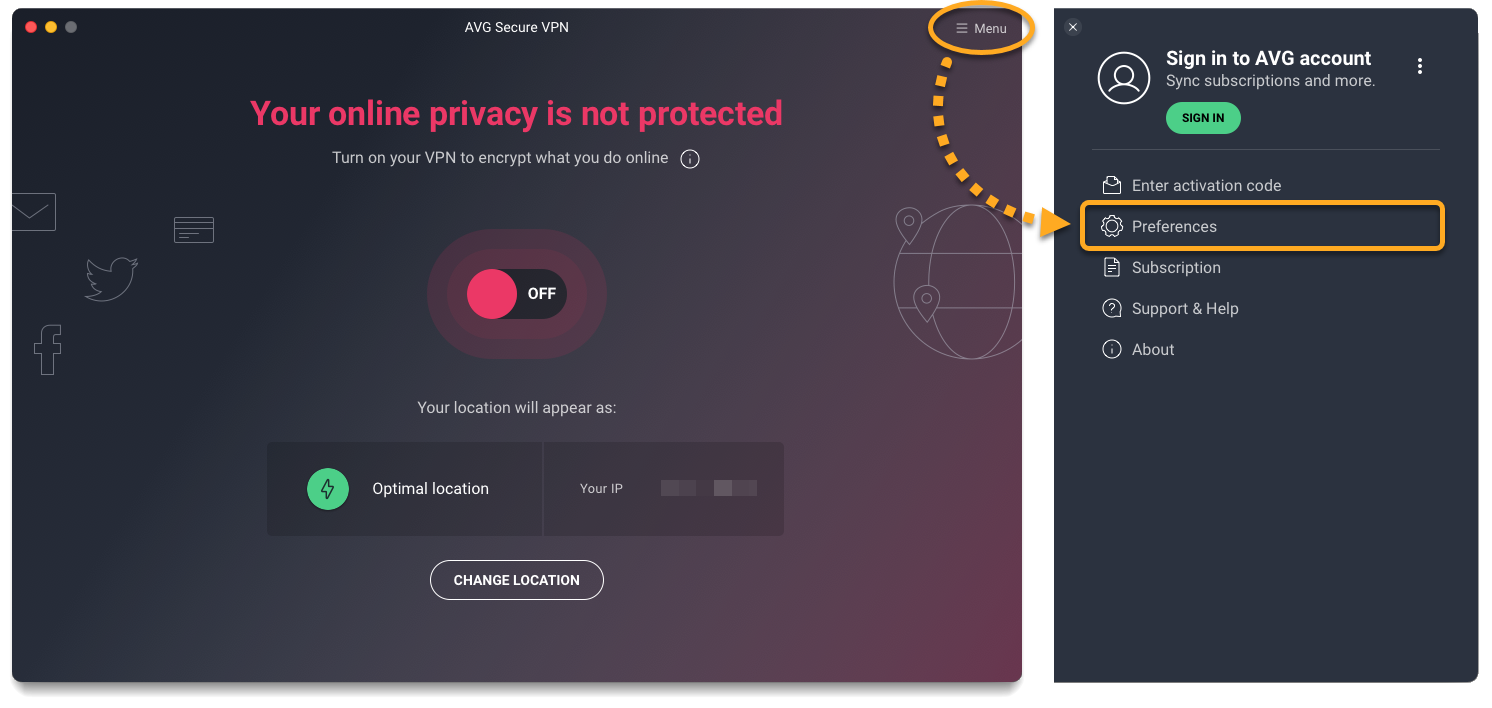Screen dimensions: 1492x708
Task: Open the Support & Help entry
Action: (x=1185, y=309)
